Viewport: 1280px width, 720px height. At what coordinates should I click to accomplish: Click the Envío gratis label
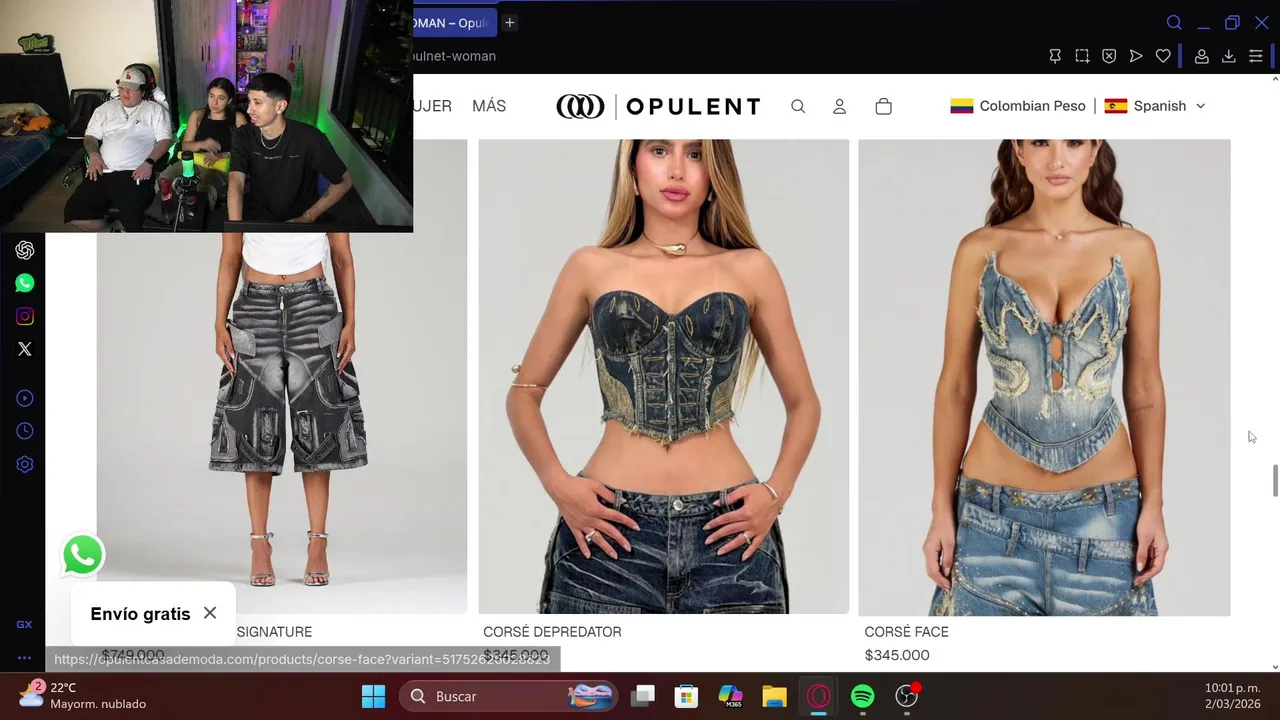[140, 614]
